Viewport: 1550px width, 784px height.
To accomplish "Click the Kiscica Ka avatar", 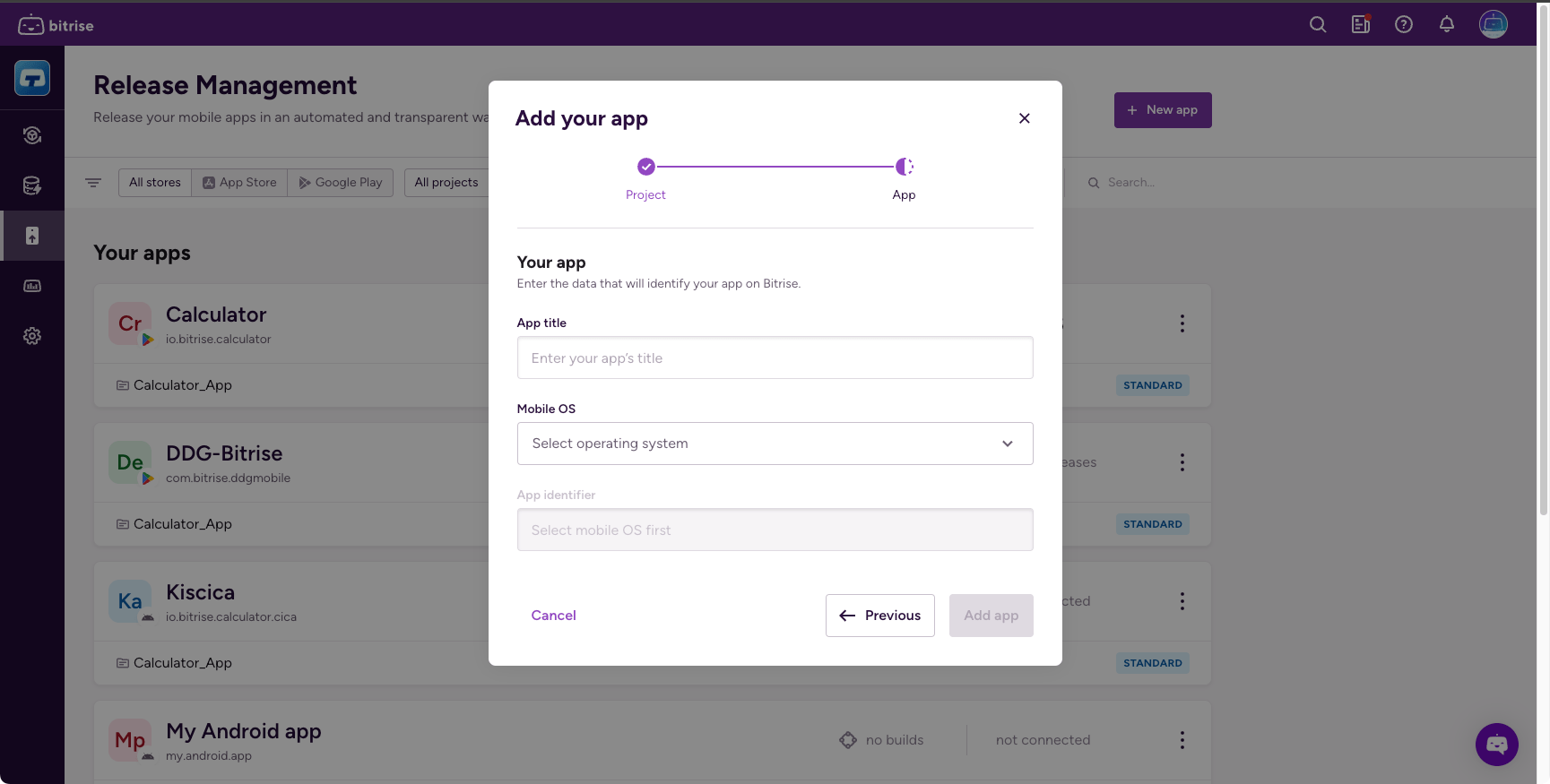I will point(130,601).
